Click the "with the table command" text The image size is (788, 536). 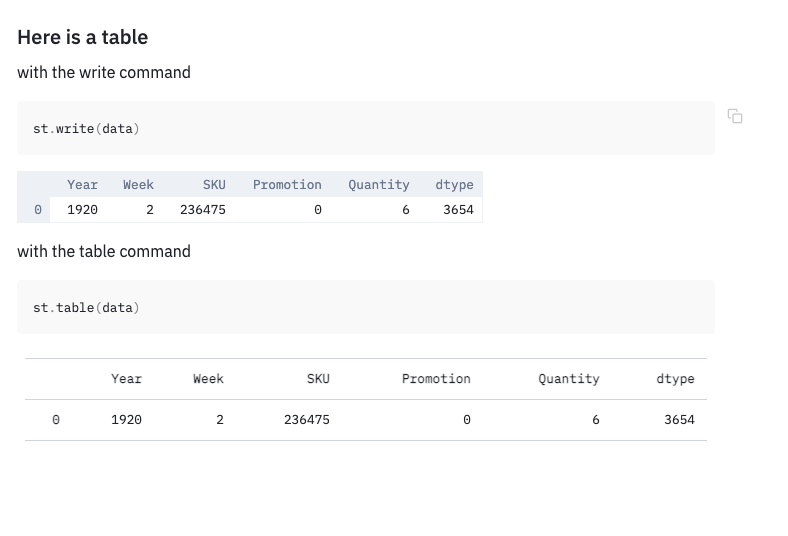[x=104, y=252]
